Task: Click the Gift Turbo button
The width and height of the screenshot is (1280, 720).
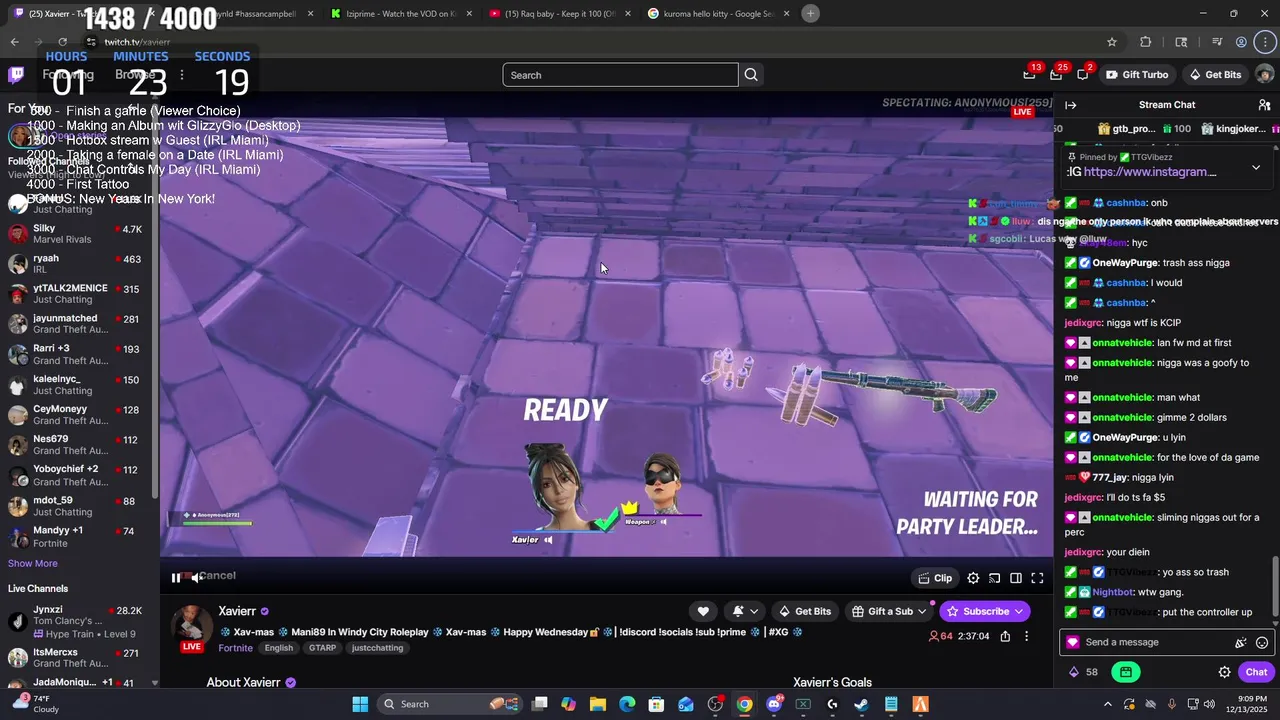Action: coord(1138,75)
